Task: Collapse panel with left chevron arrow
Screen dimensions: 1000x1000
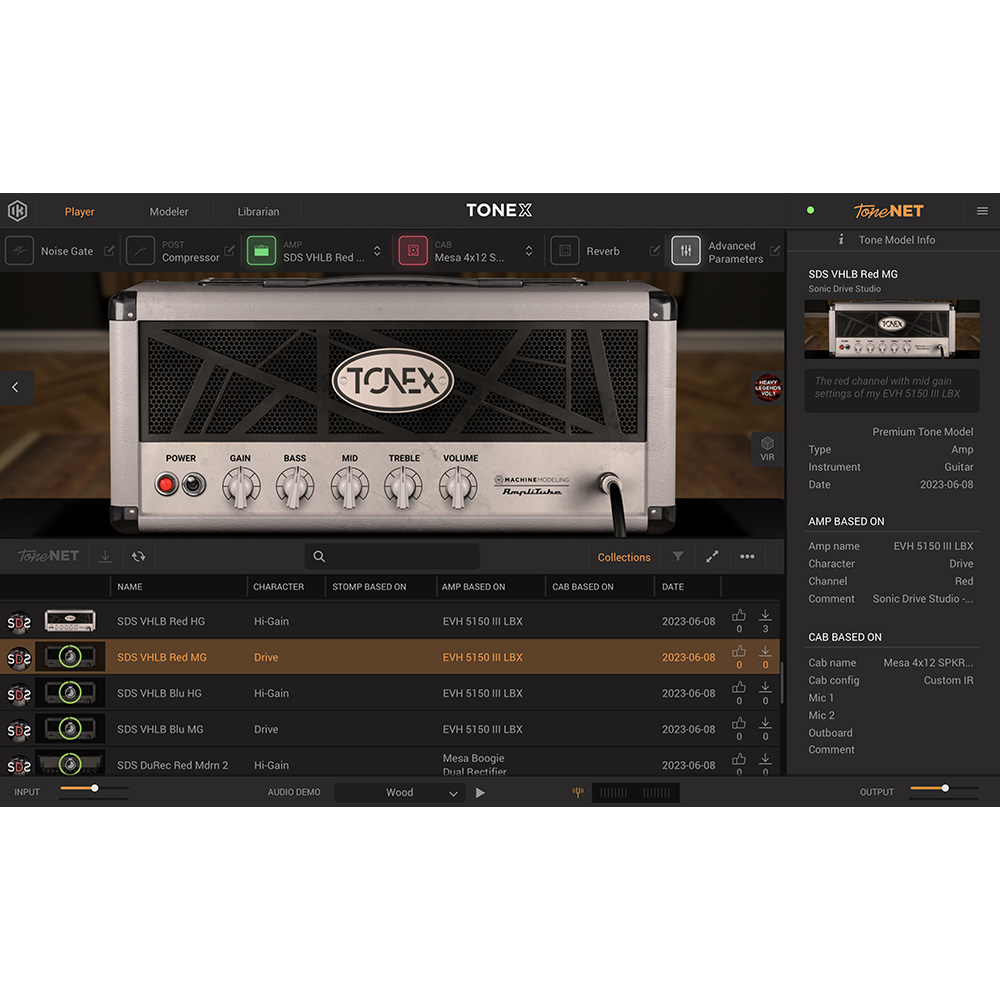Action: (15, 387)
